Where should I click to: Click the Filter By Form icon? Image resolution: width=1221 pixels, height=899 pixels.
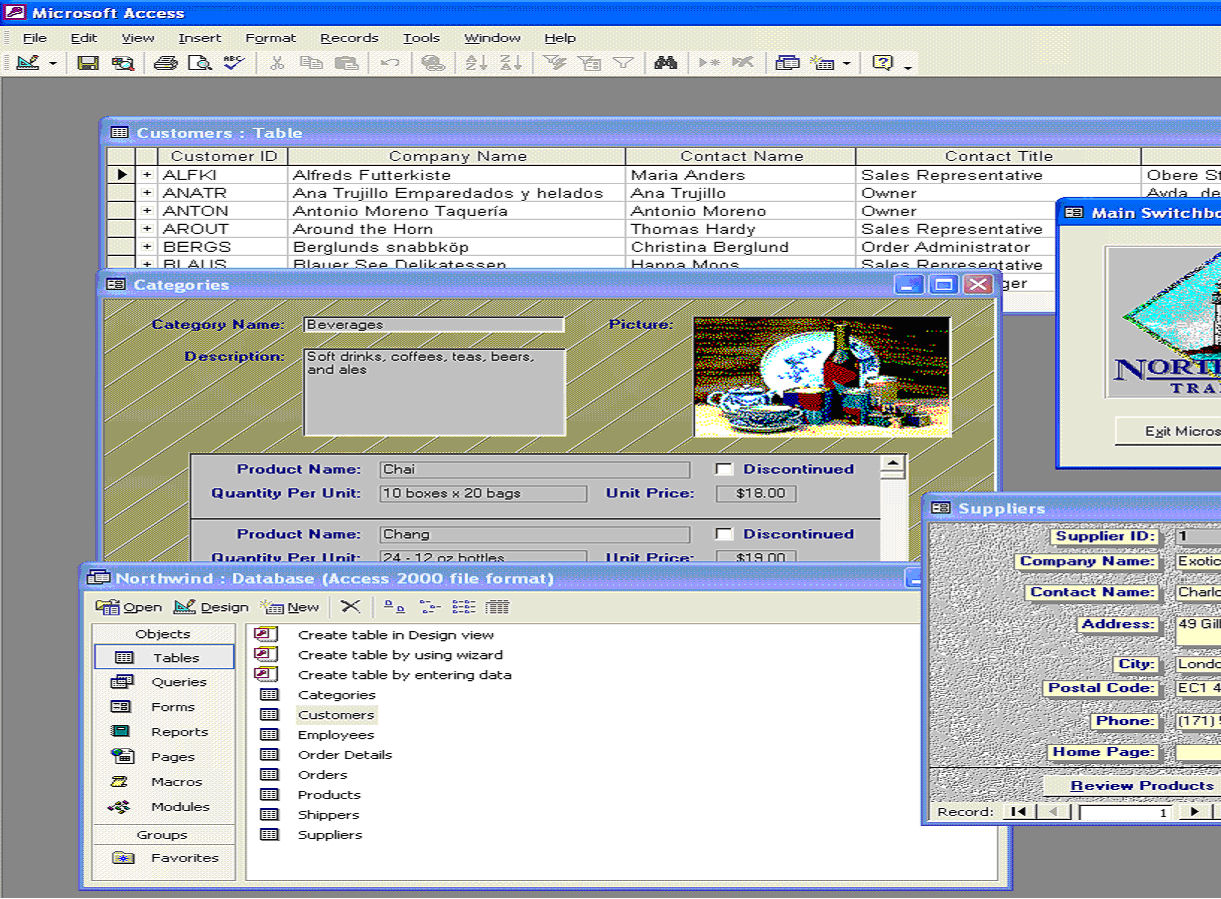590,63
